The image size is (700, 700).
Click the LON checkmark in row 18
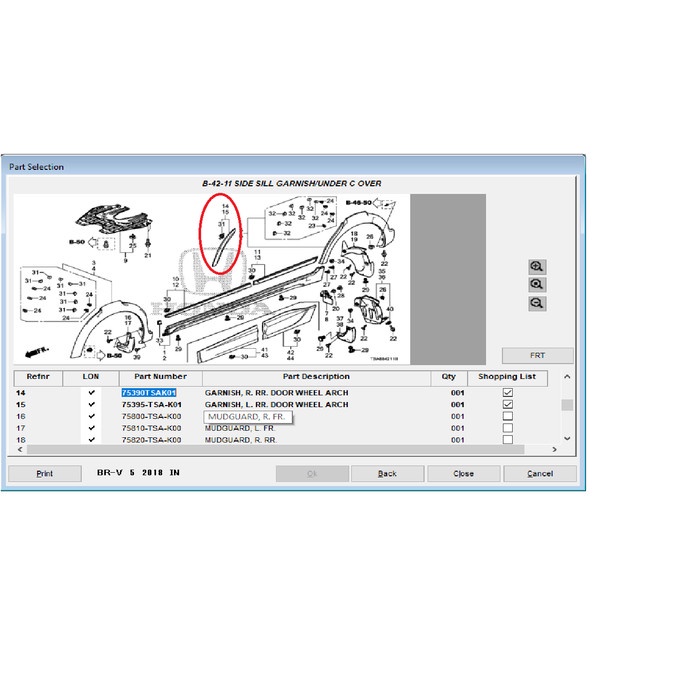(92, 439)
